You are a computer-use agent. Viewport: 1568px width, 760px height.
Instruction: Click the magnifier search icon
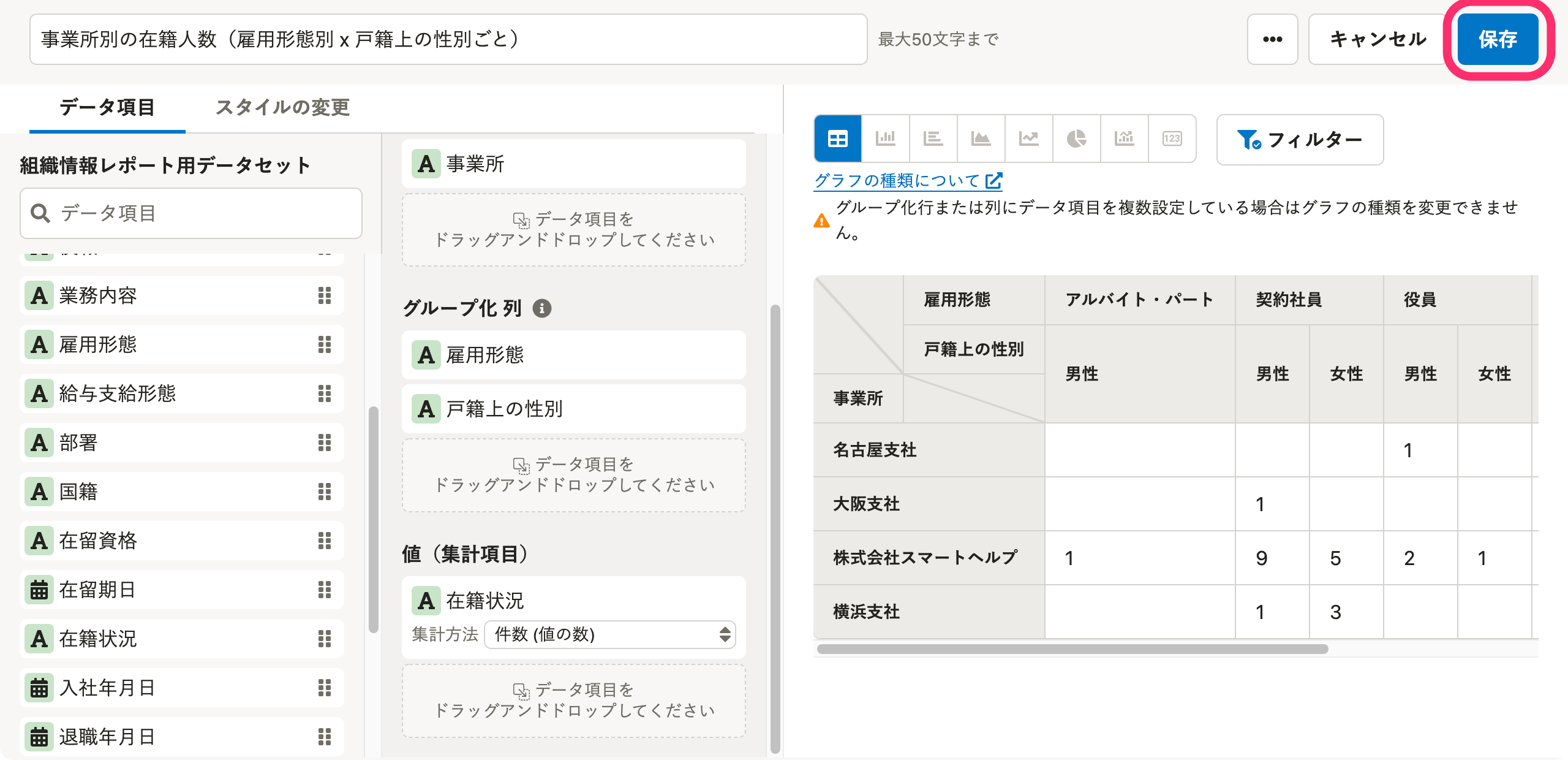[40, 213]
